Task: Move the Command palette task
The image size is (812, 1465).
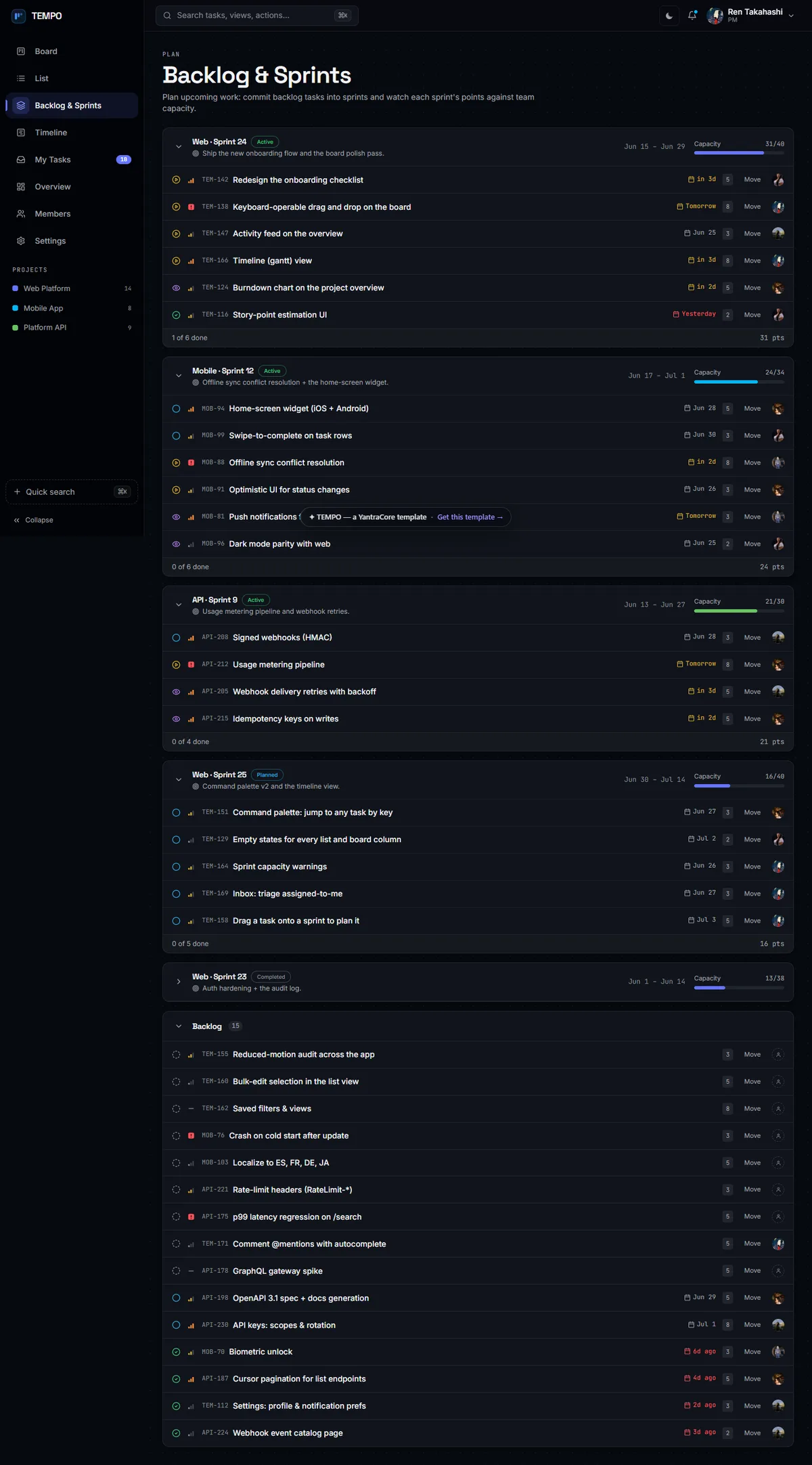Action: (x=752, y=812)
